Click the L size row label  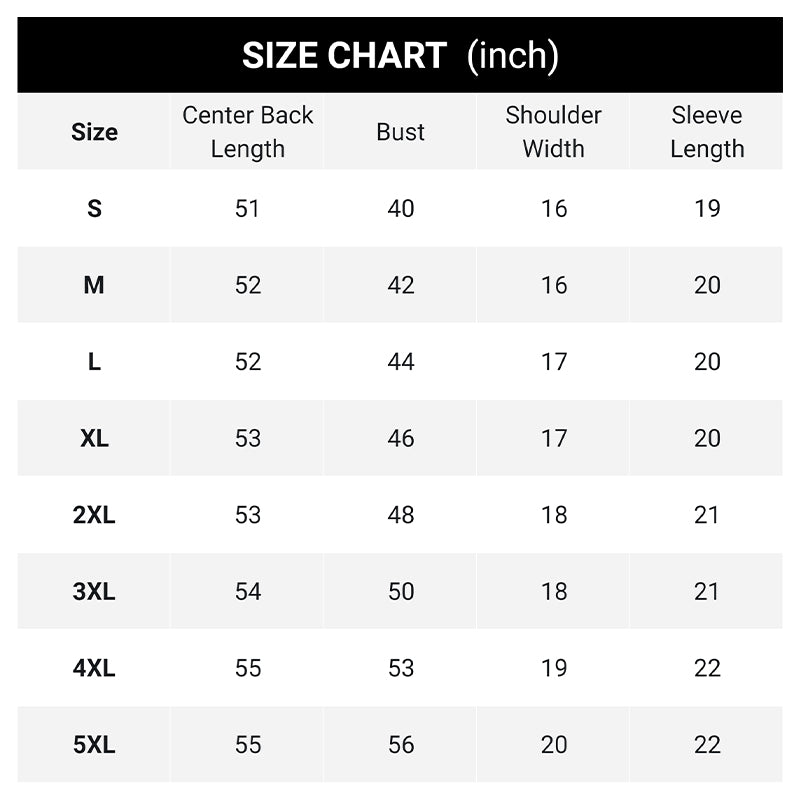(94, 362)
